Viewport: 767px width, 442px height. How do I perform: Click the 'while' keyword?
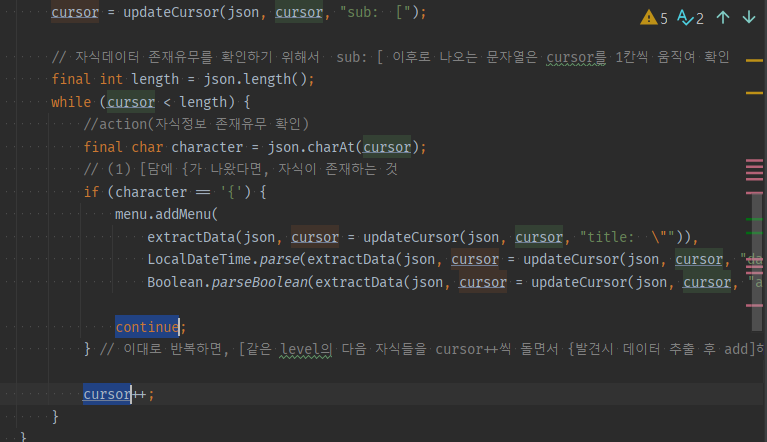pyautogui.click(x=71, y=102)
